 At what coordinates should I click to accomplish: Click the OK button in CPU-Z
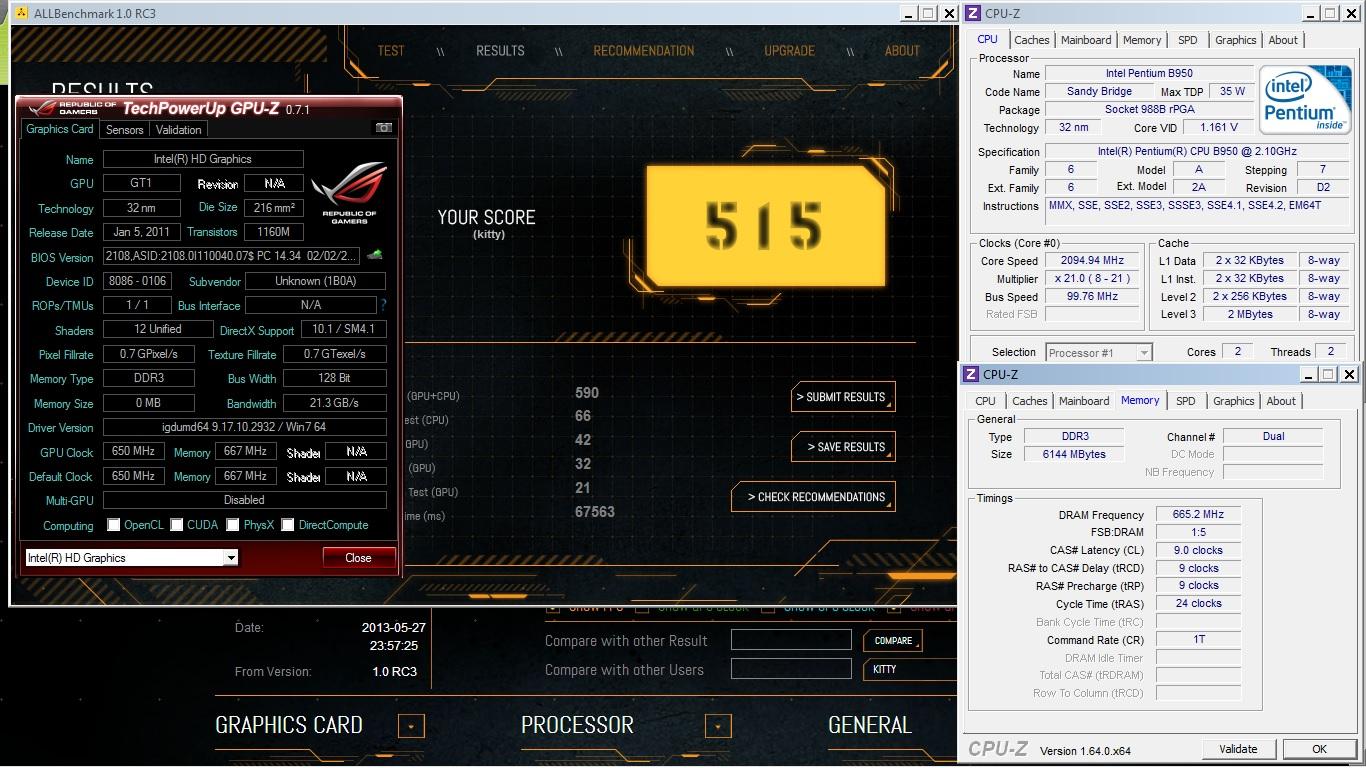1319,749
